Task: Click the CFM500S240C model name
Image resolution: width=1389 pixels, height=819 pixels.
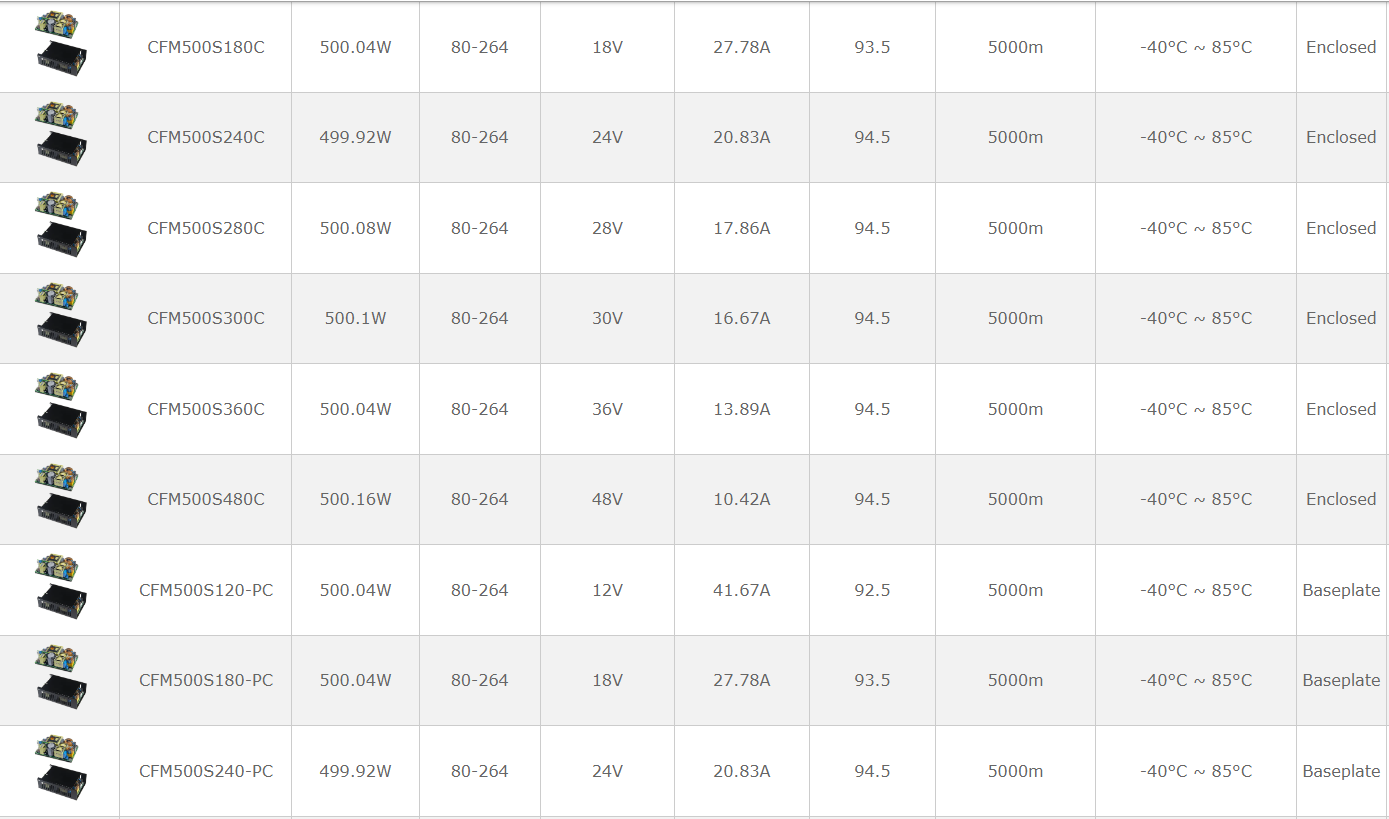Action: [206, 137]
